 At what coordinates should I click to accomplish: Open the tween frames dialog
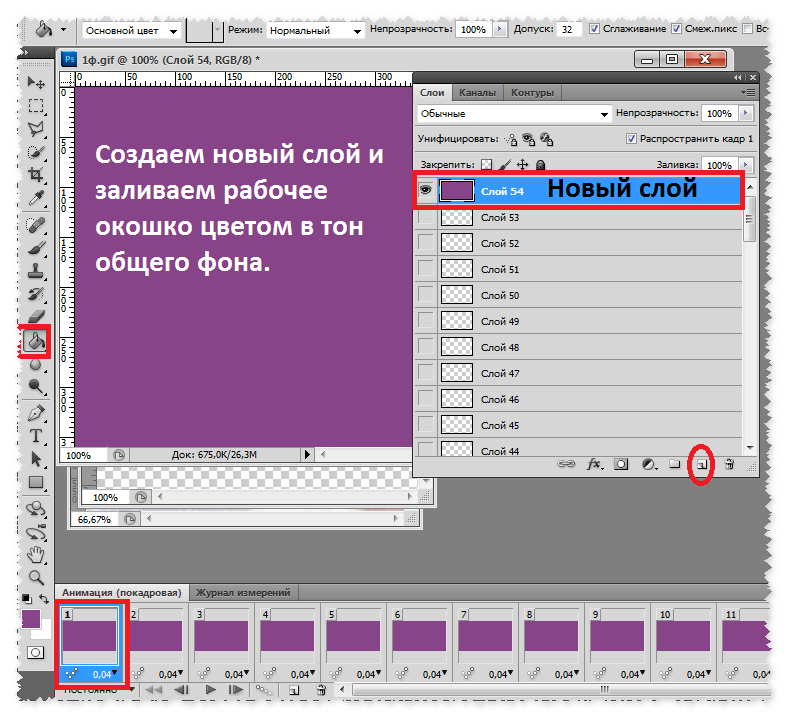[x=263, y=690]
